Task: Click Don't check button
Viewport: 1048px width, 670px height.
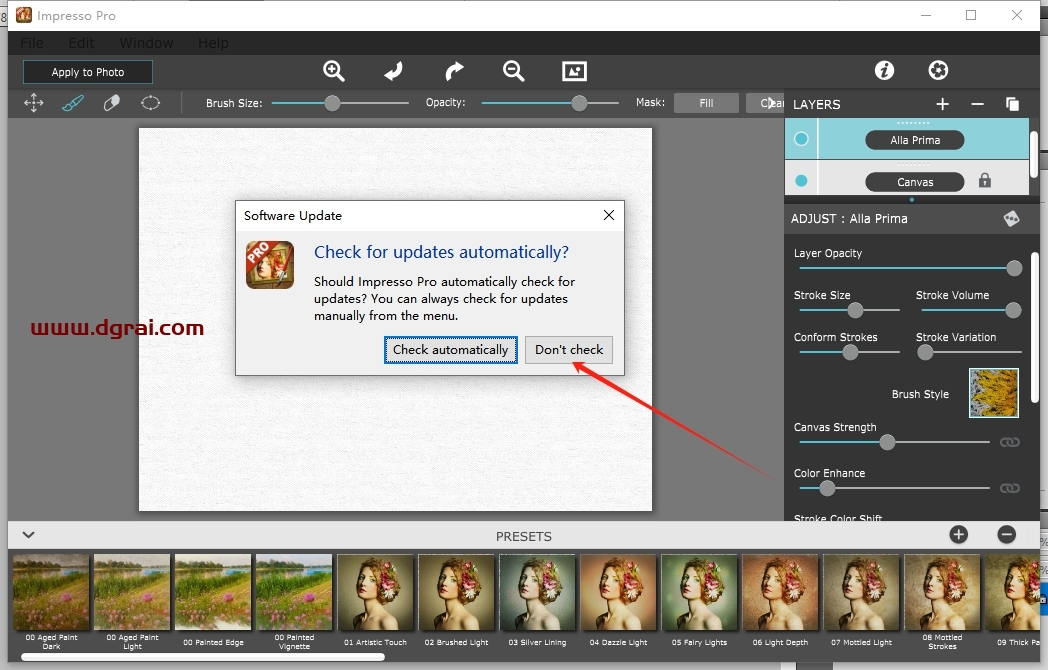Action: [x=569, y=350]
